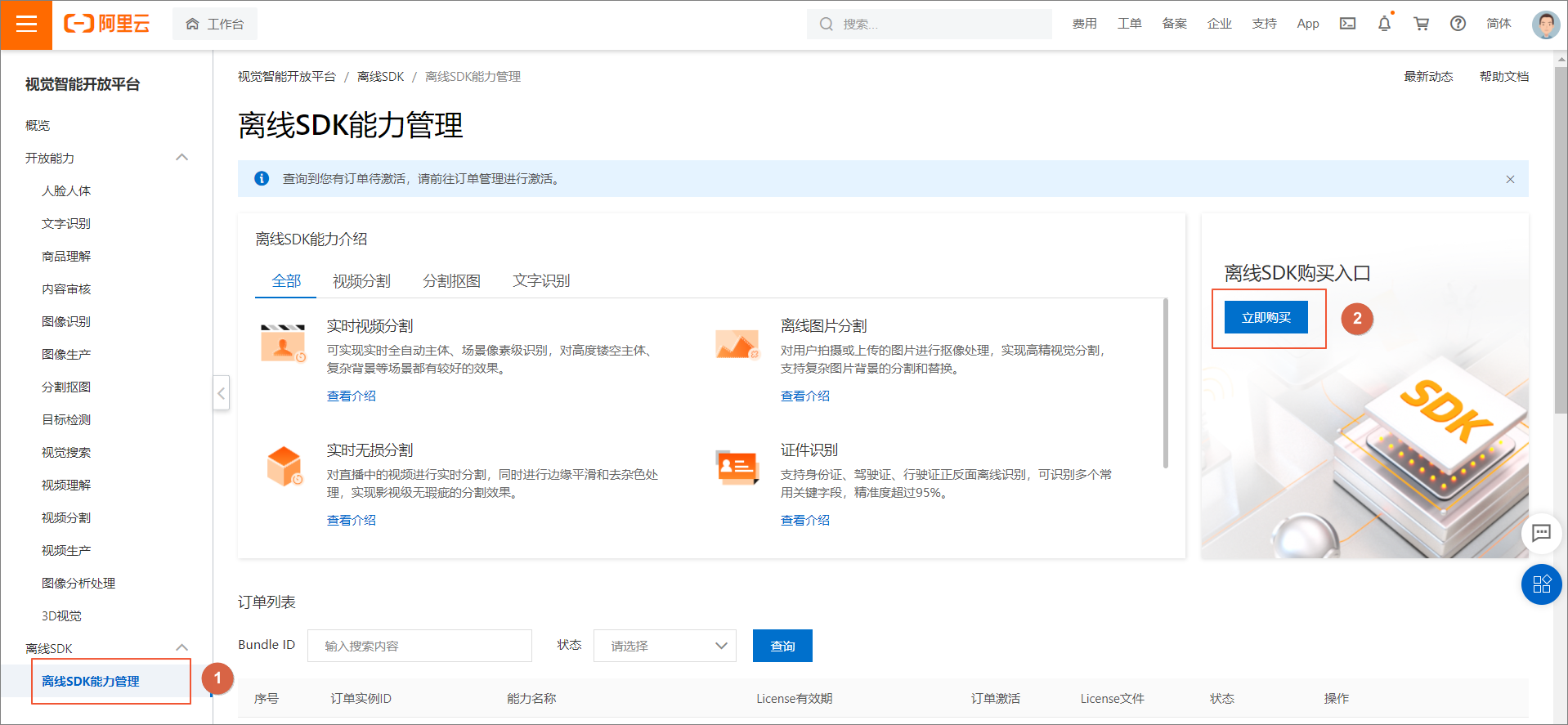Image resolution: width=1568 pixels, height=725 pixels.
Task: Click the search magnifier icon
Action: pos(827,24)
